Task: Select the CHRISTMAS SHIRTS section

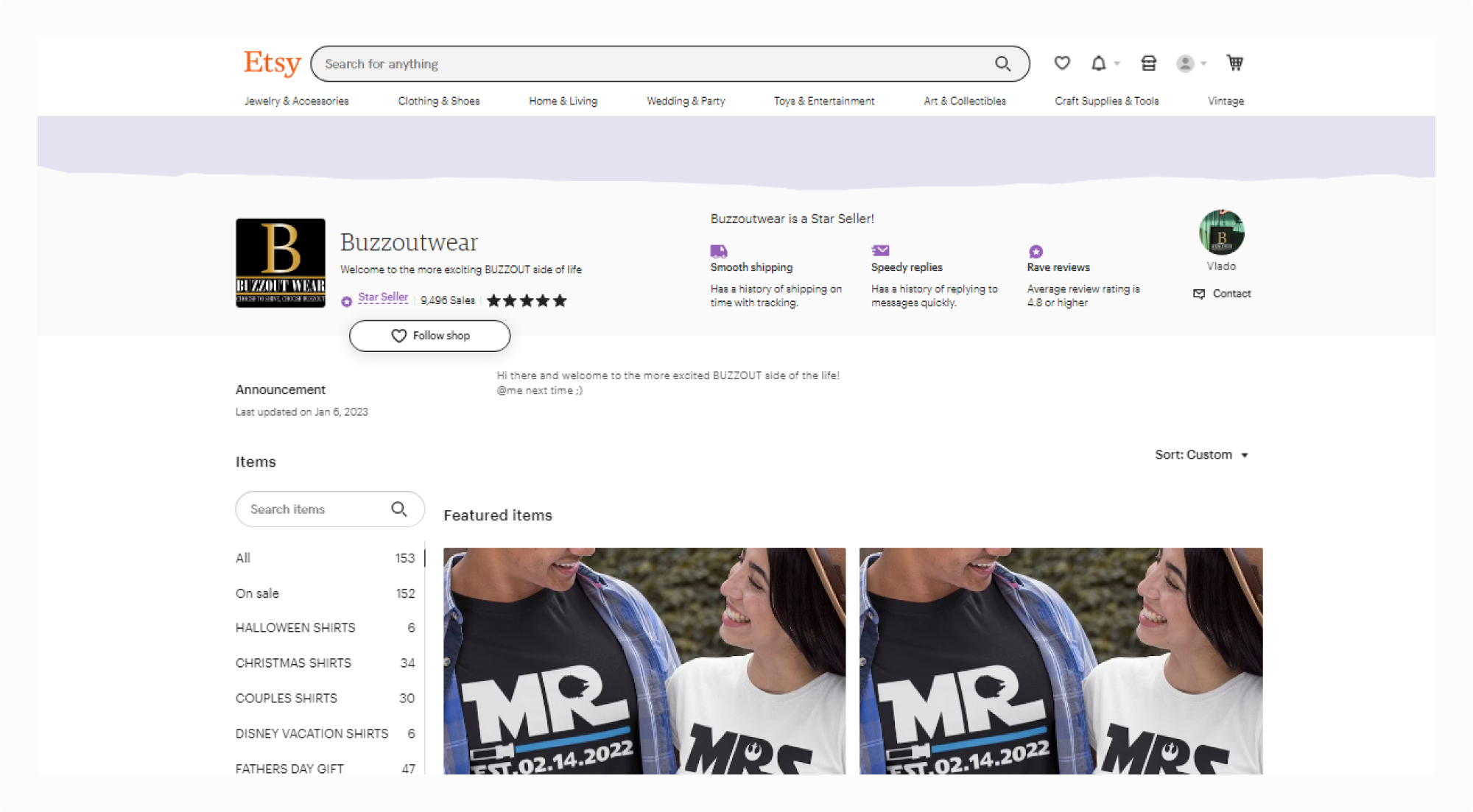Action: click(x=325, y=663)
